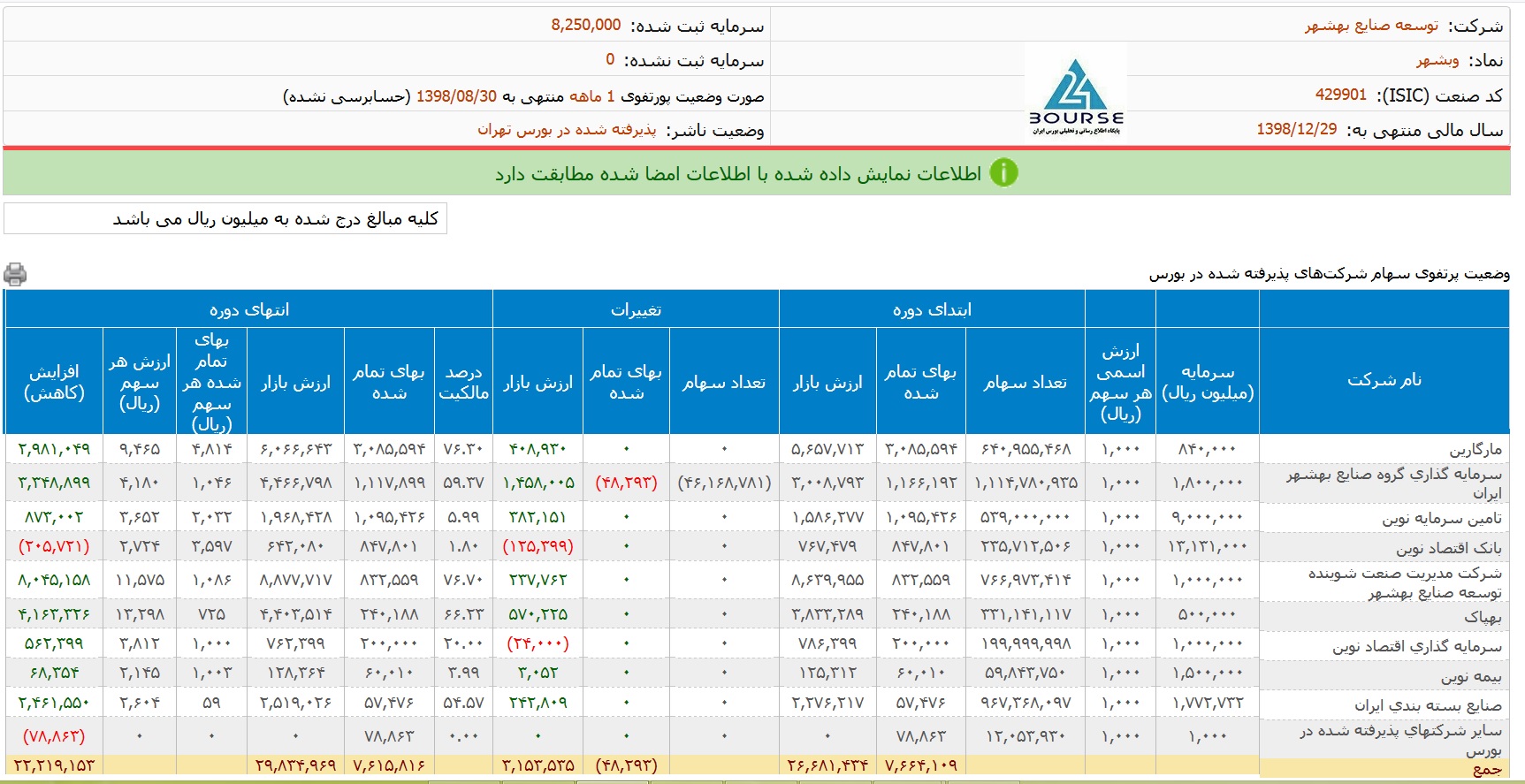Click the 'تغییرات' group header
1525x784 pixels.
click(636, 310)
